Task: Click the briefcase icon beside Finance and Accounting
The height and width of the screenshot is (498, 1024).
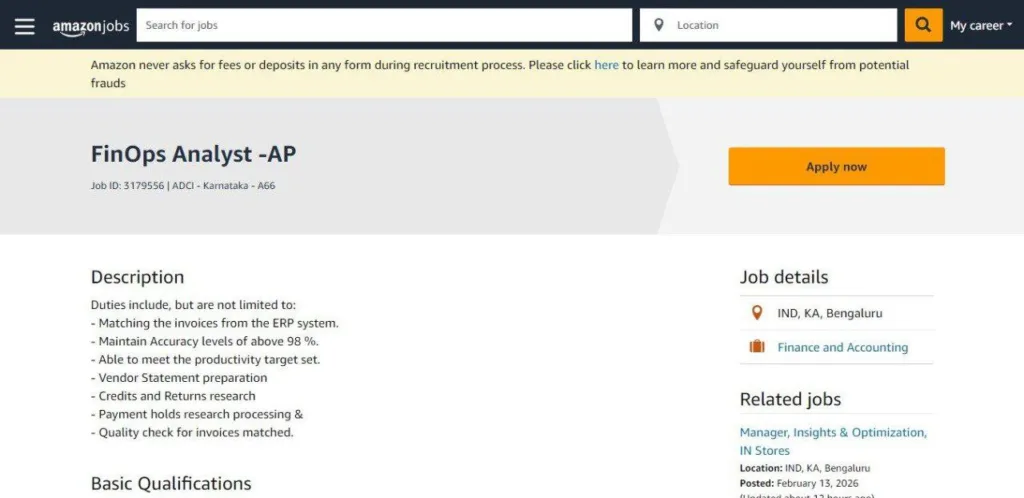Action: click(757, 347)
